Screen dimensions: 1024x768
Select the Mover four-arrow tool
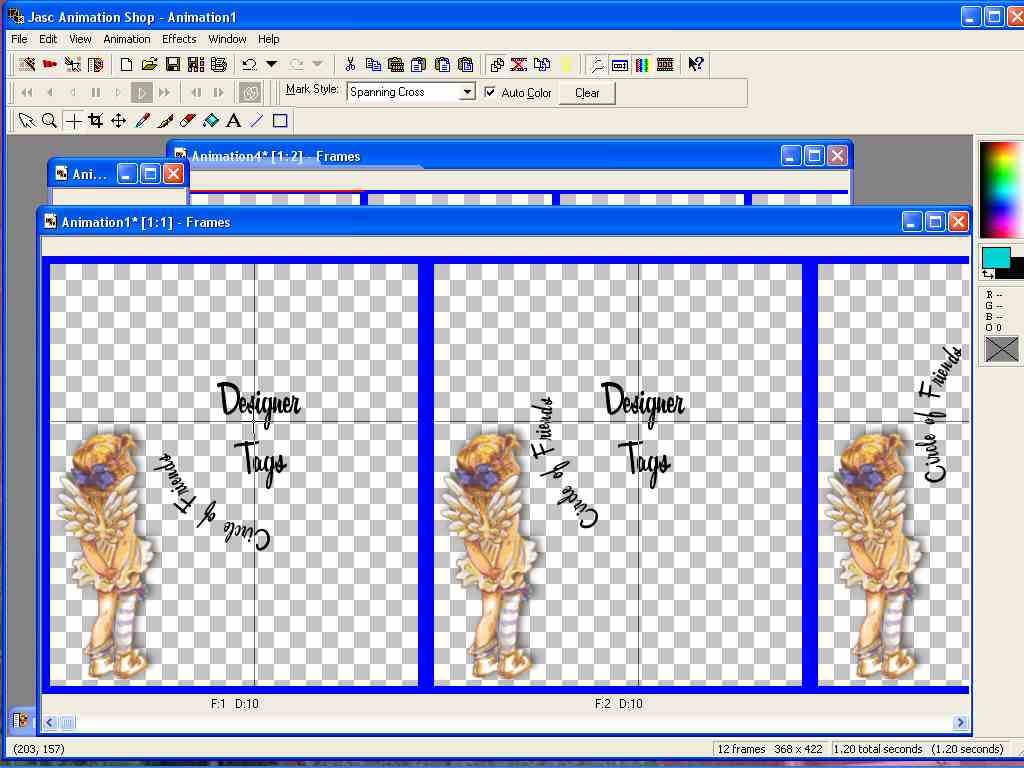[x=118, y=121]
